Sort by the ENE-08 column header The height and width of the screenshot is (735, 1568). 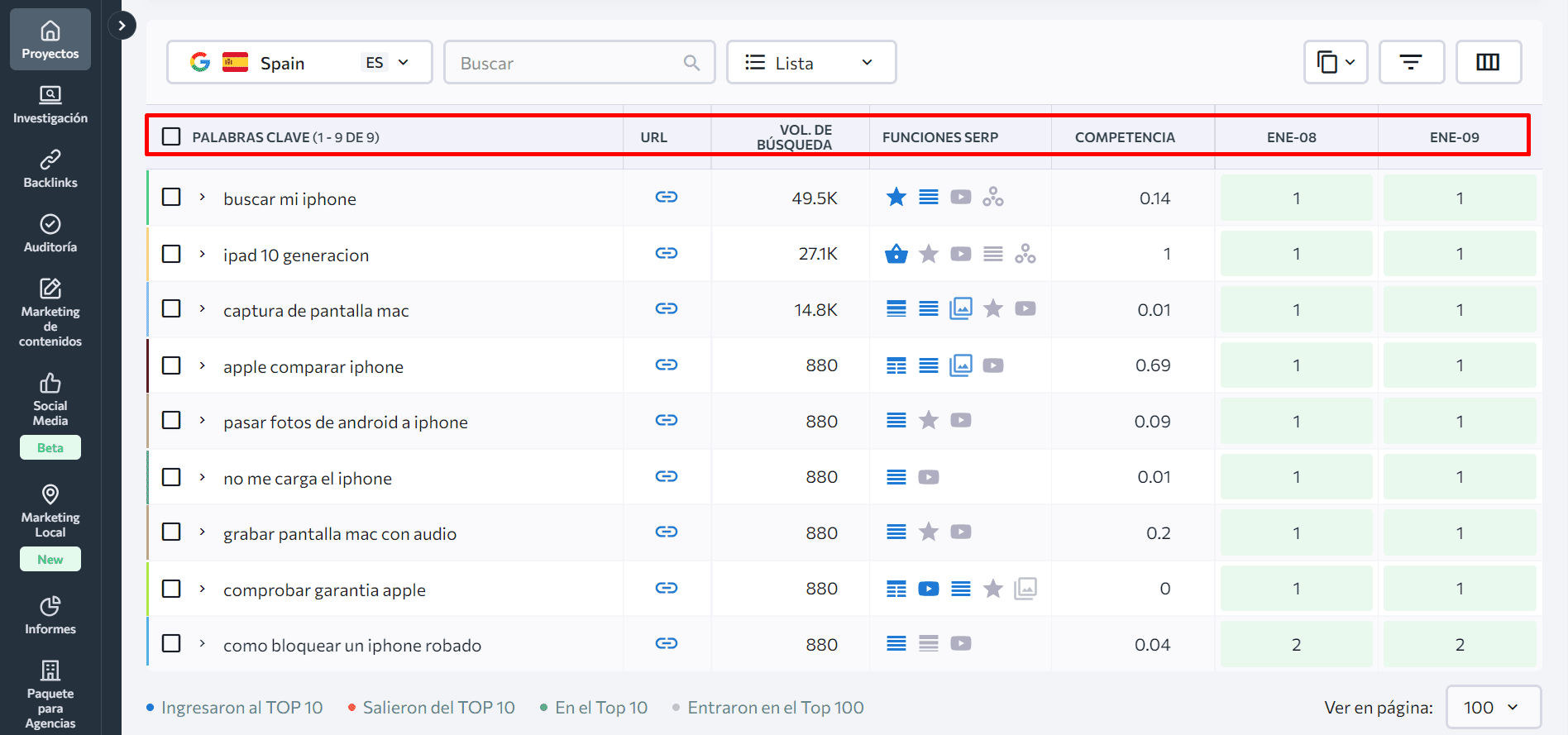point(1292,137)
